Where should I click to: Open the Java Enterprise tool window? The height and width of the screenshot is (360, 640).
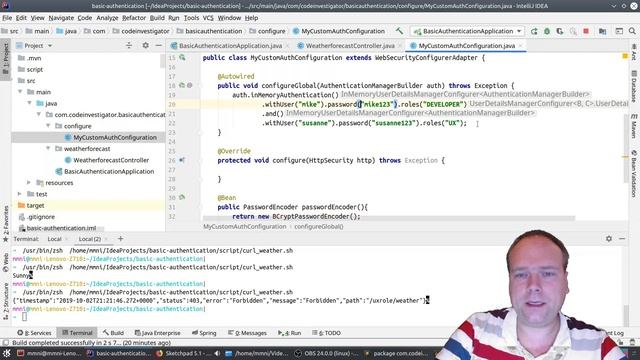(158, 333)
